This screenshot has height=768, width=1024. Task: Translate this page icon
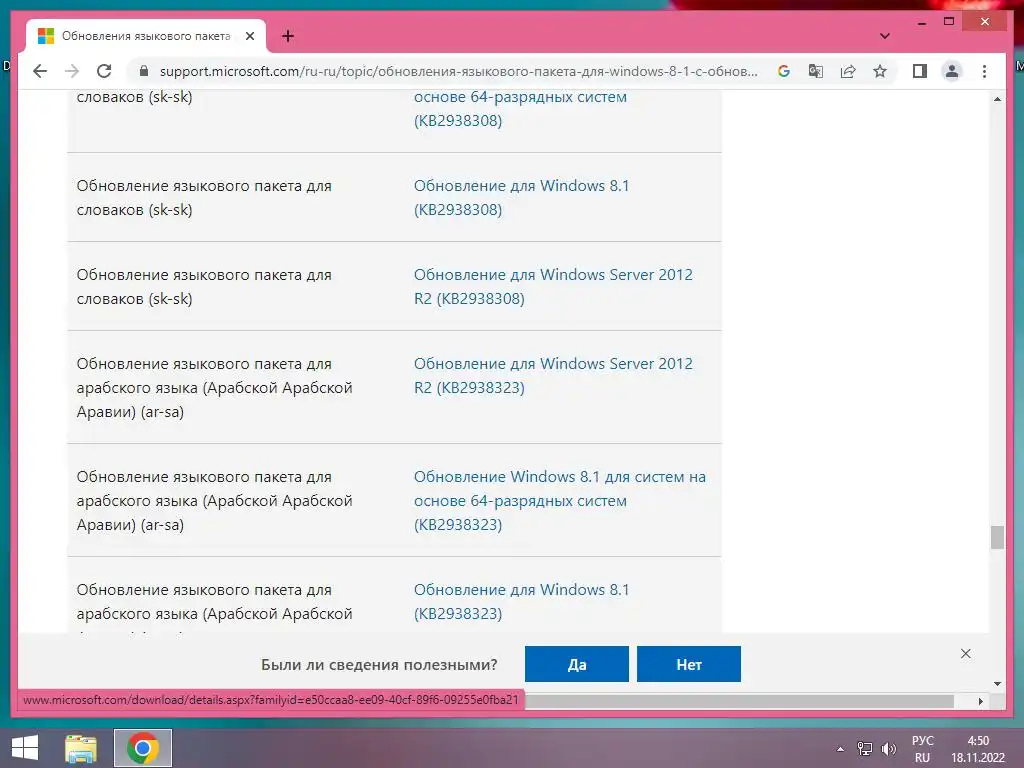816,71
